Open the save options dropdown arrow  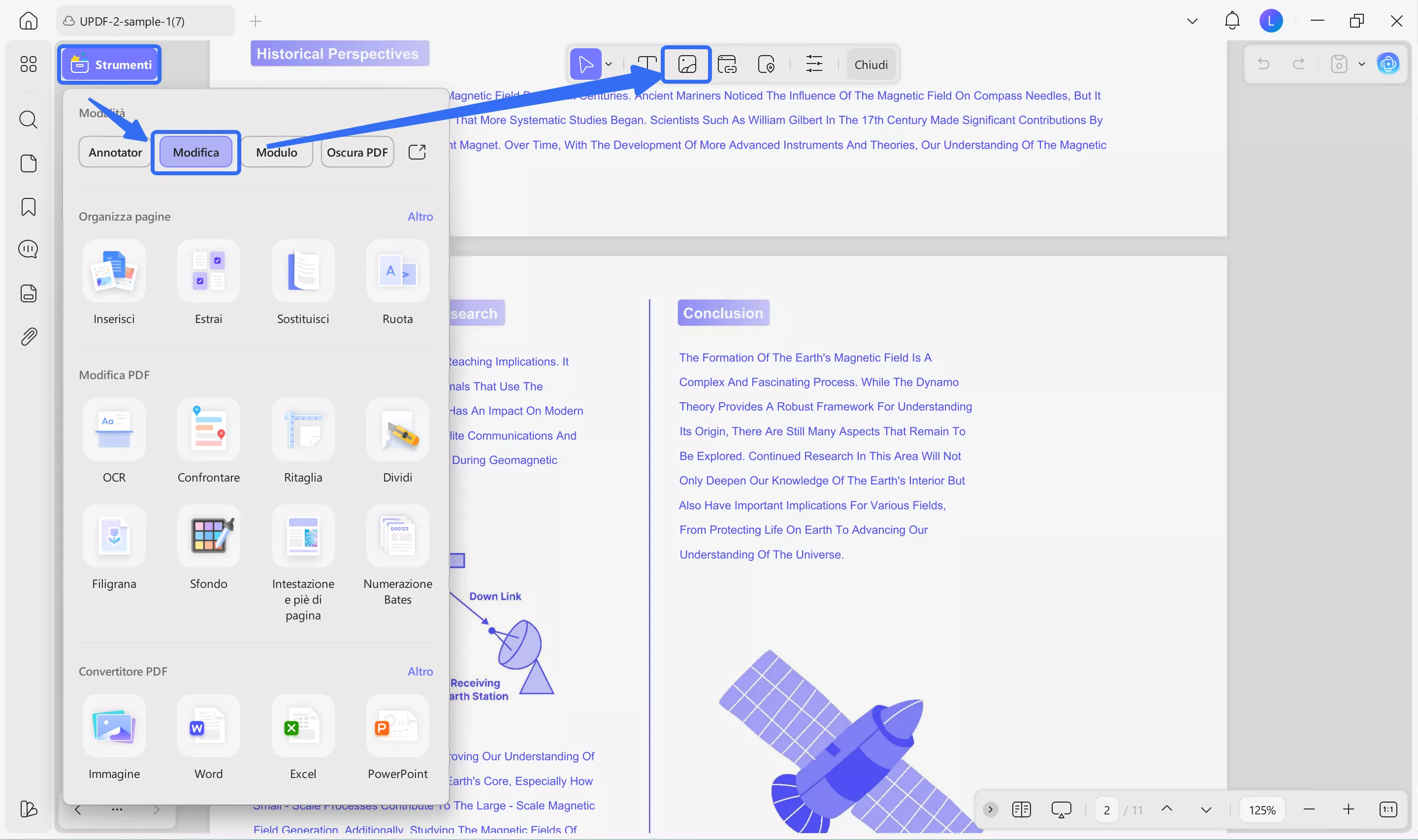(x=1362, y=64)
